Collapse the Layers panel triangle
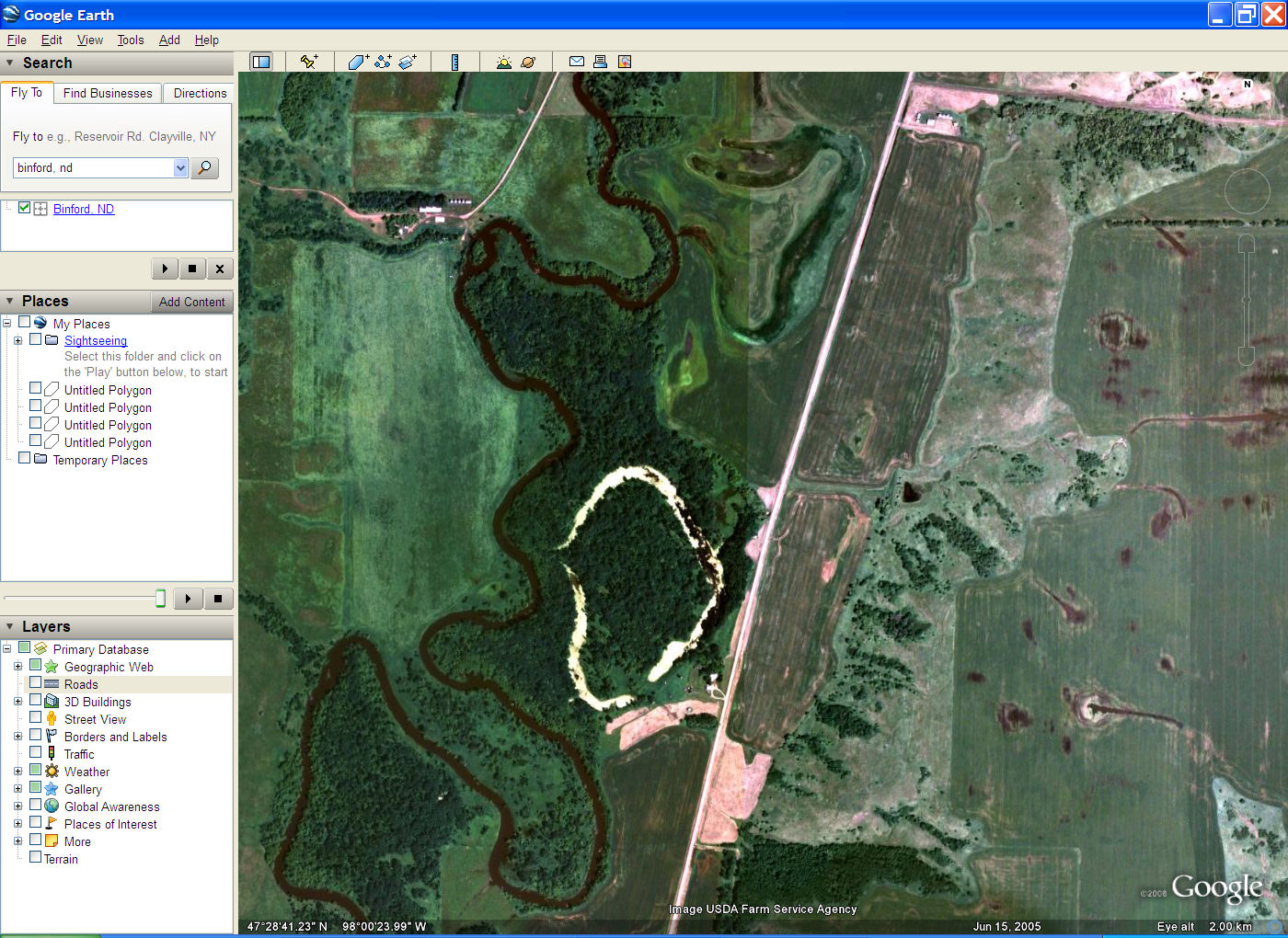This screenshot has width=1288, height=938. coord(10,626)
